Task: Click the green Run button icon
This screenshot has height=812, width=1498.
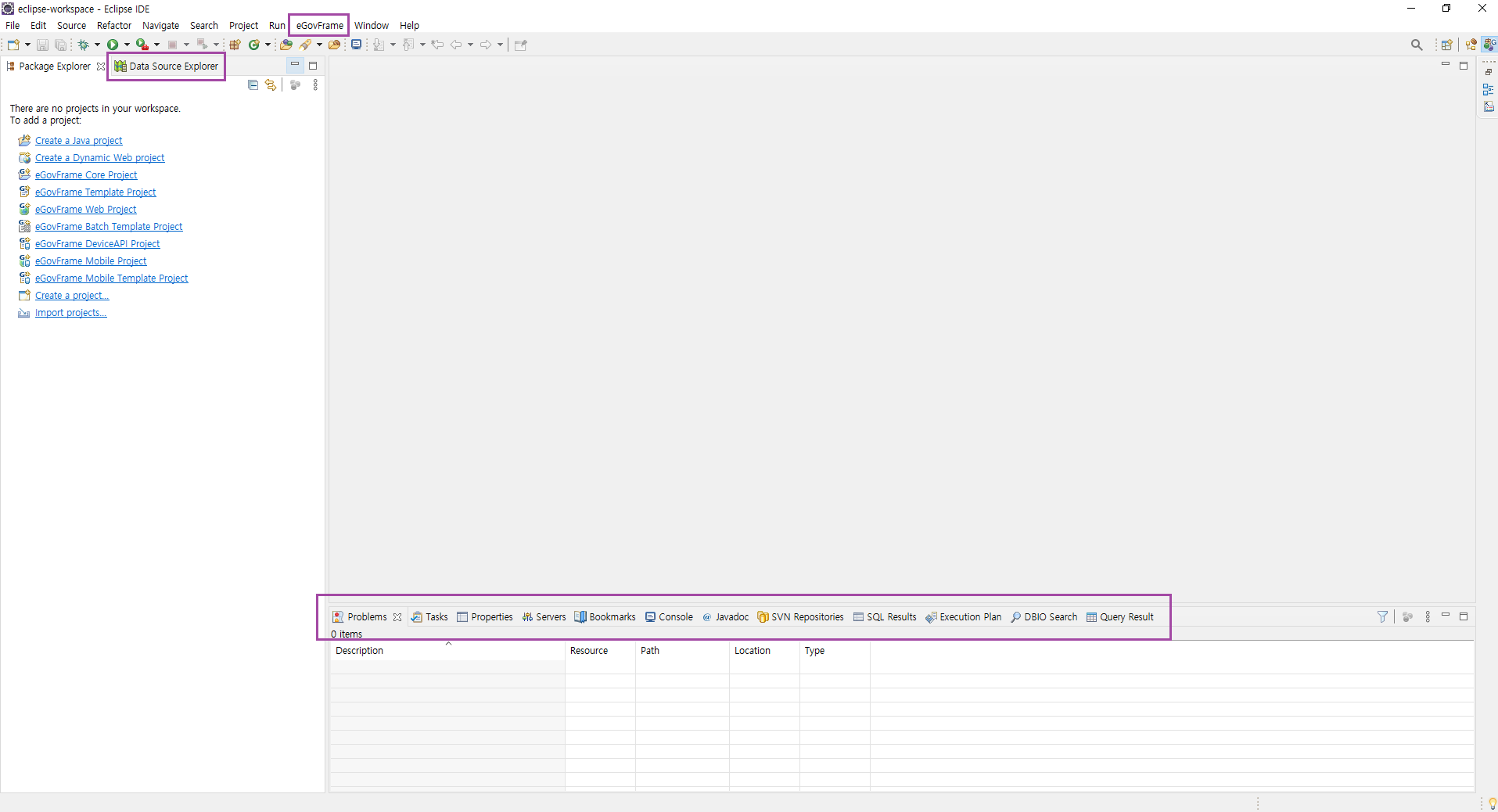Action: point(113,45)
